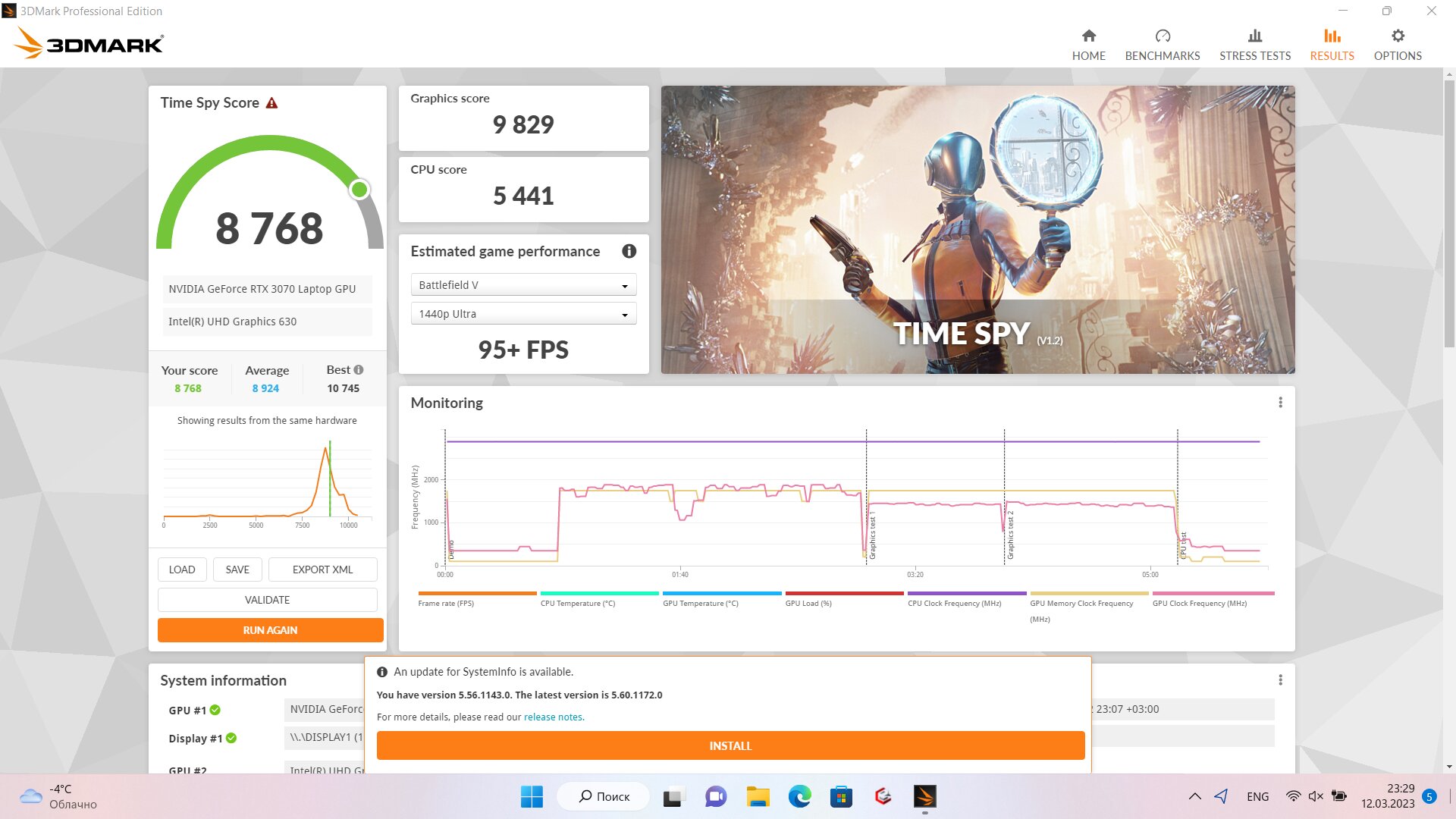
Task: Toggle the GPU Load (%) legend
Action: point(844,599)
